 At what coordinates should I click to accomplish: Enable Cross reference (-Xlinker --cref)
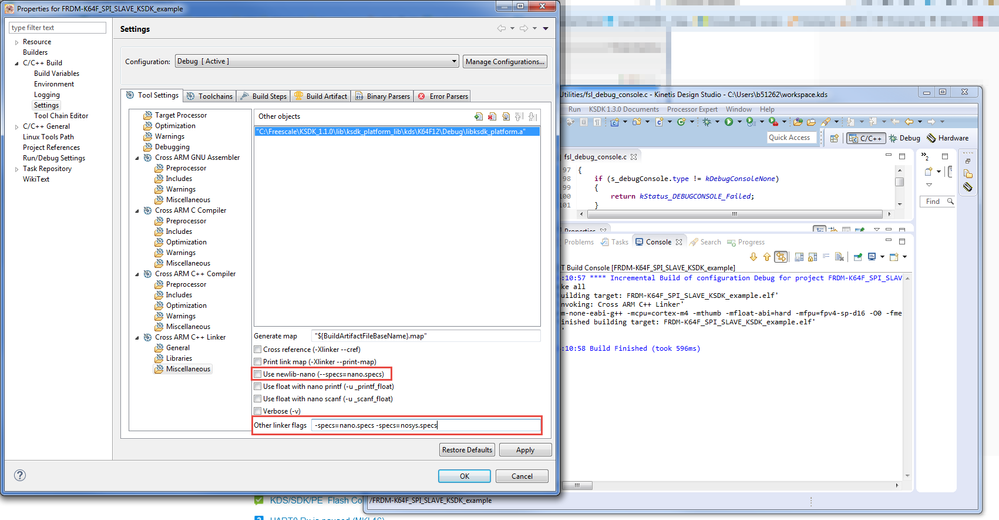(x=257, y=349)
